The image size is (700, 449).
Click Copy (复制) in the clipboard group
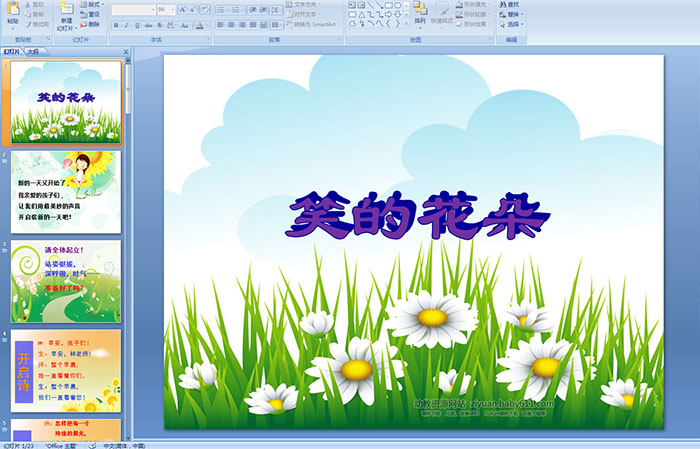point(35,14)
